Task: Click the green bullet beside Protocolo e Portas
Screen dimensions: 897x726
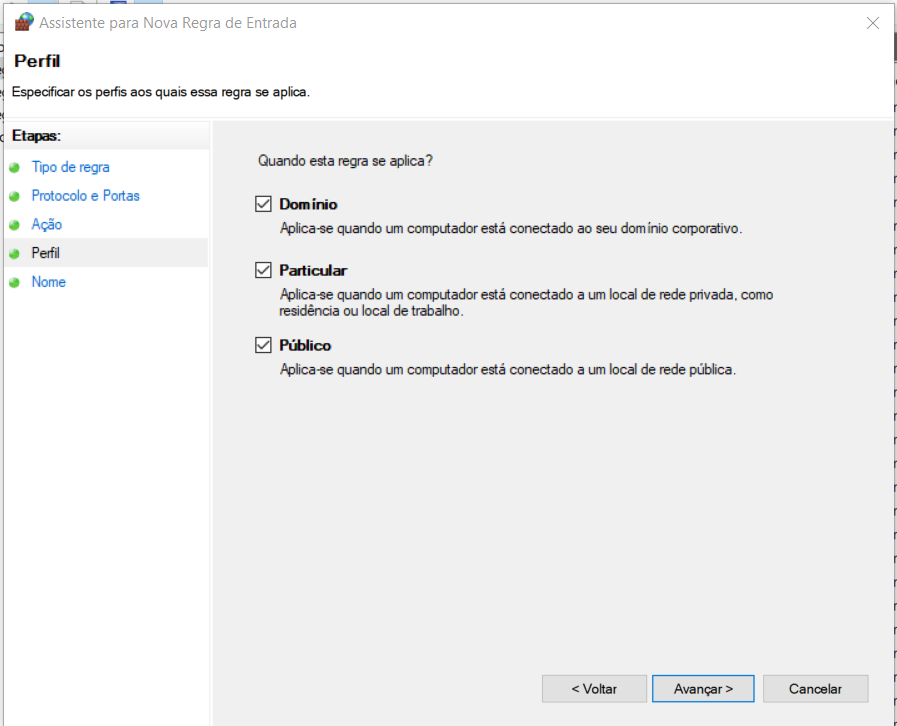Action: [x=14, y=197]
